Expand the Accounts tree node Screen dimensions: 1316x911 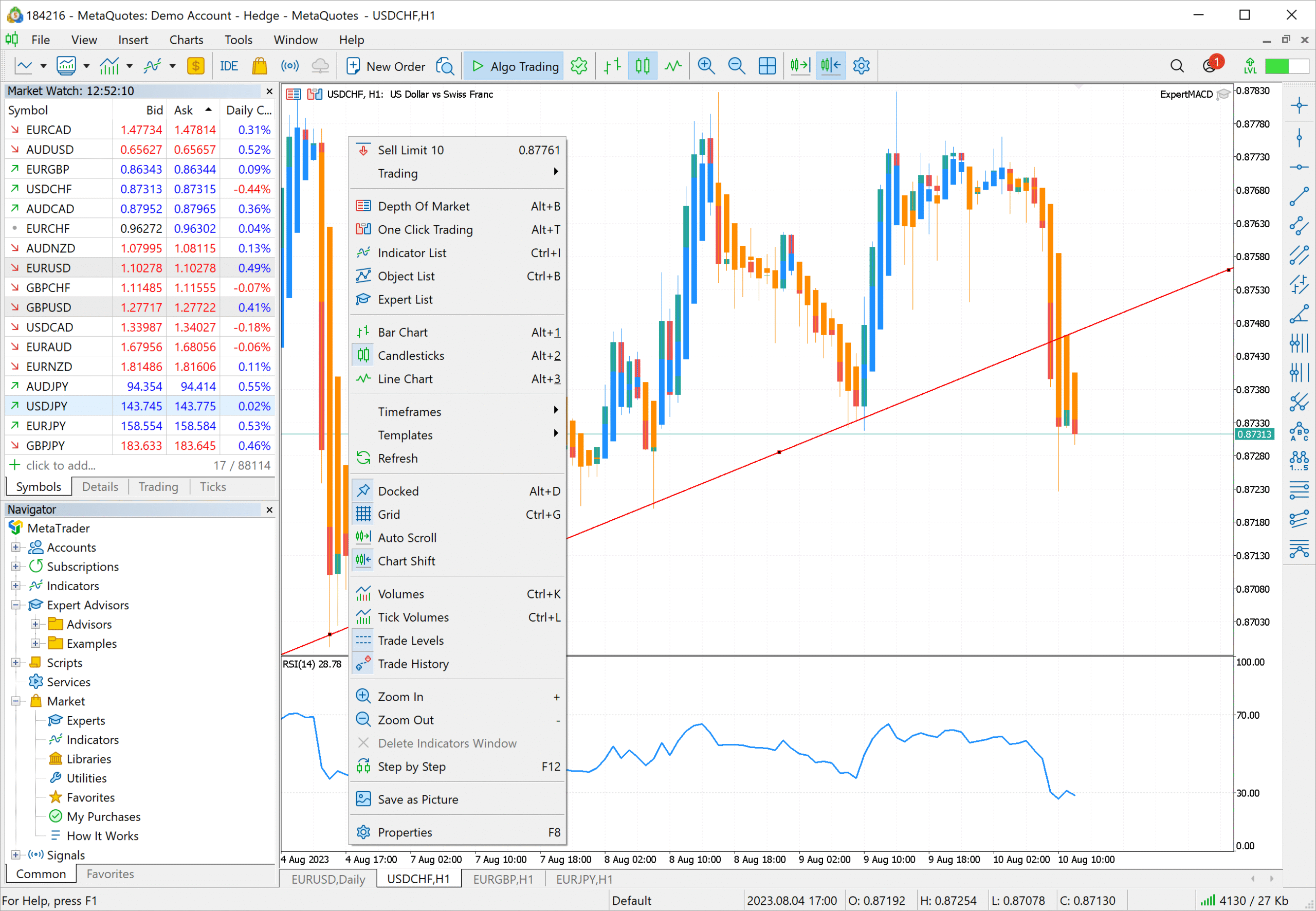16,548
